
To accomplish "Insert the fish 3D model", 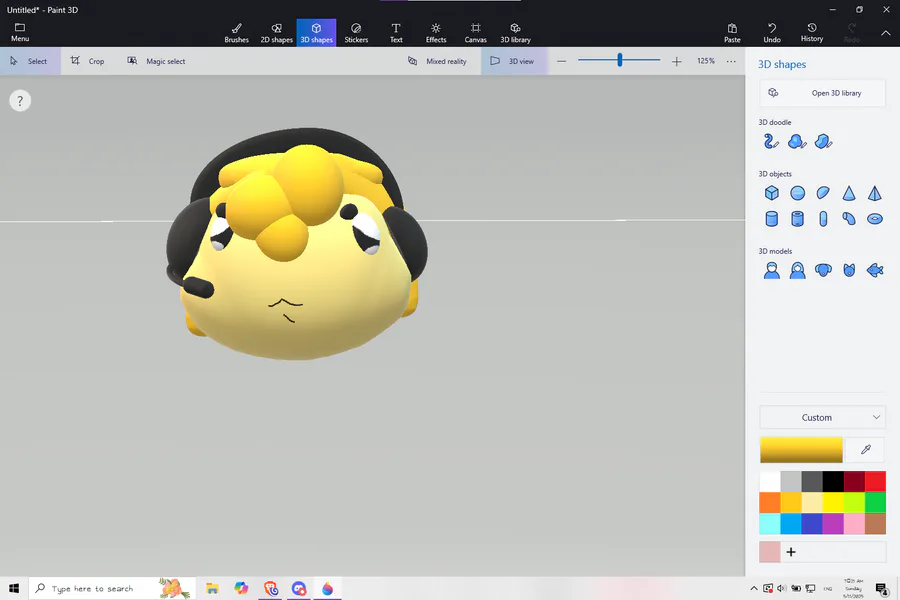I will [875, 270].
